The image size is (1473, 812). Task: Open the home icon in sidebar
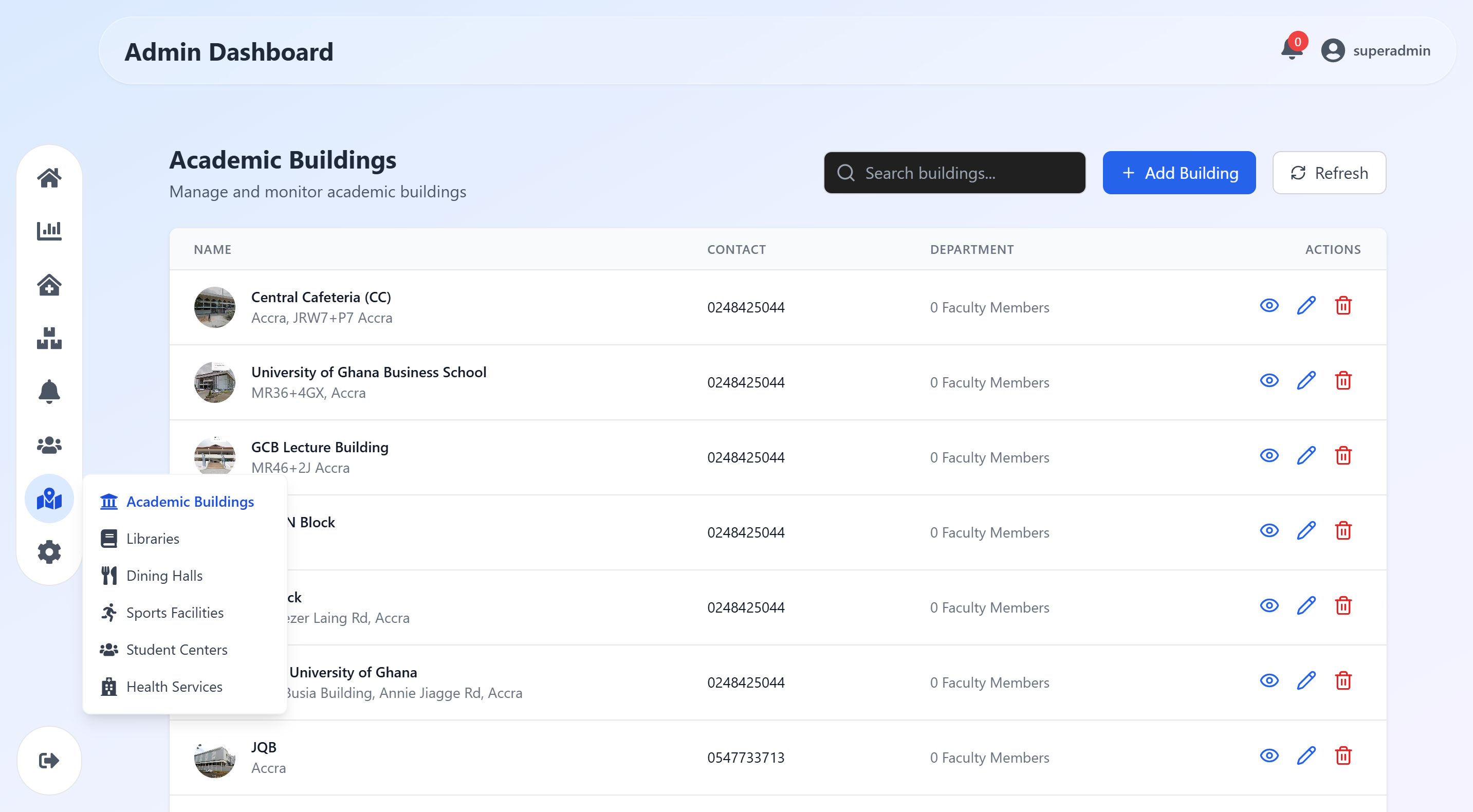click(x=49, y=178)
